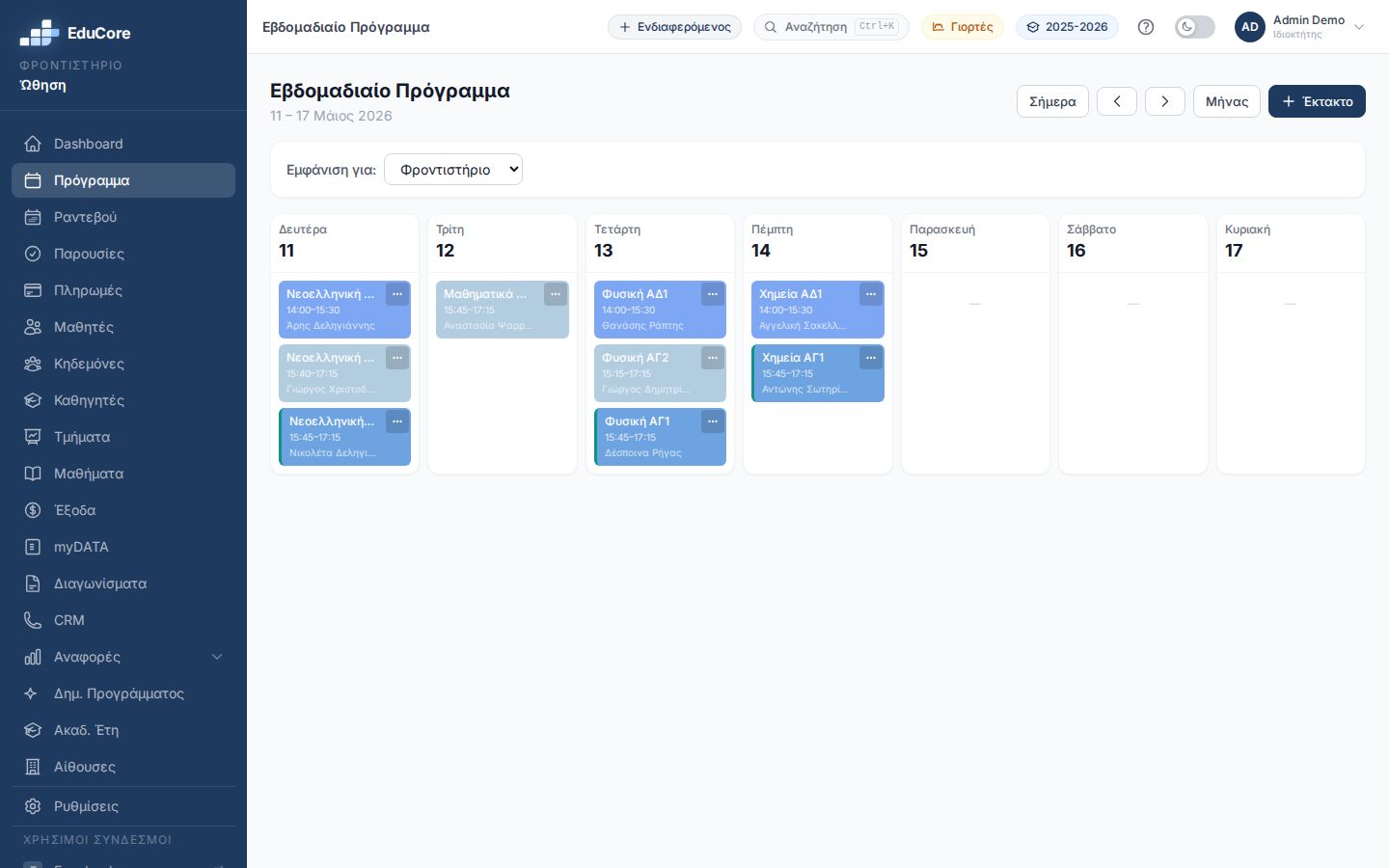The height and width of the screenshot is (868, 1389).
Task: Open Εμφάνιση για Φροντιστήριο dropdown
Action: (453, 170)
